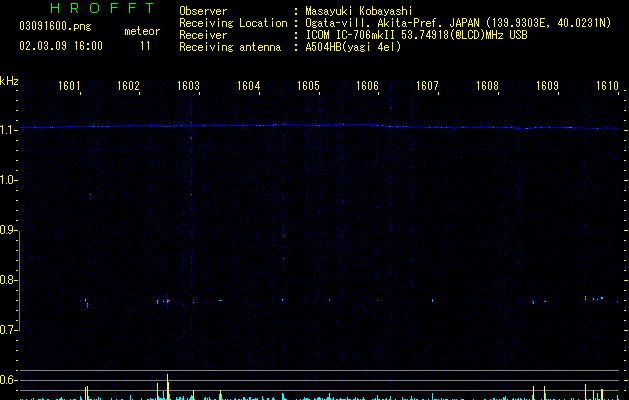
Task: Click the date 02.03.09 16:00
Action: (x=61, y=46)
